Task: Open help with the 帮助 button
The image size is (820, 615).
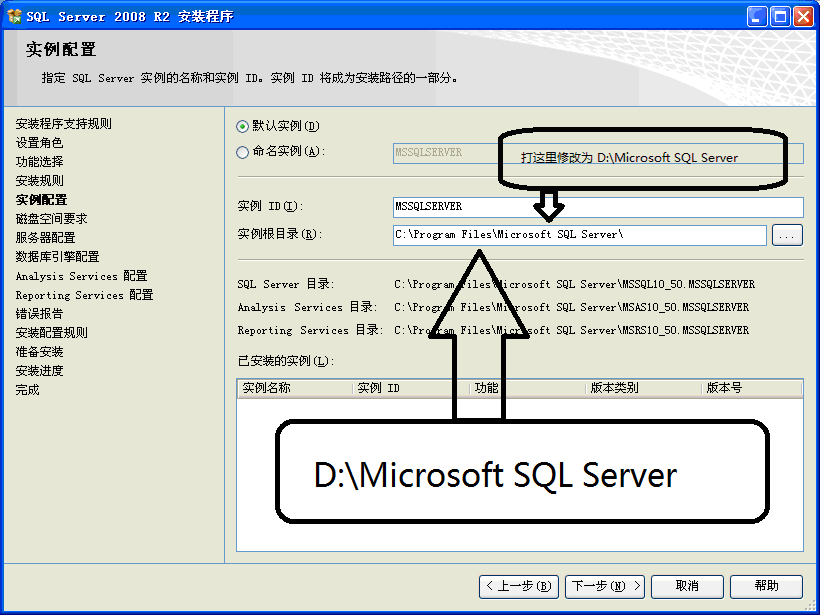Action: [766, 587]
